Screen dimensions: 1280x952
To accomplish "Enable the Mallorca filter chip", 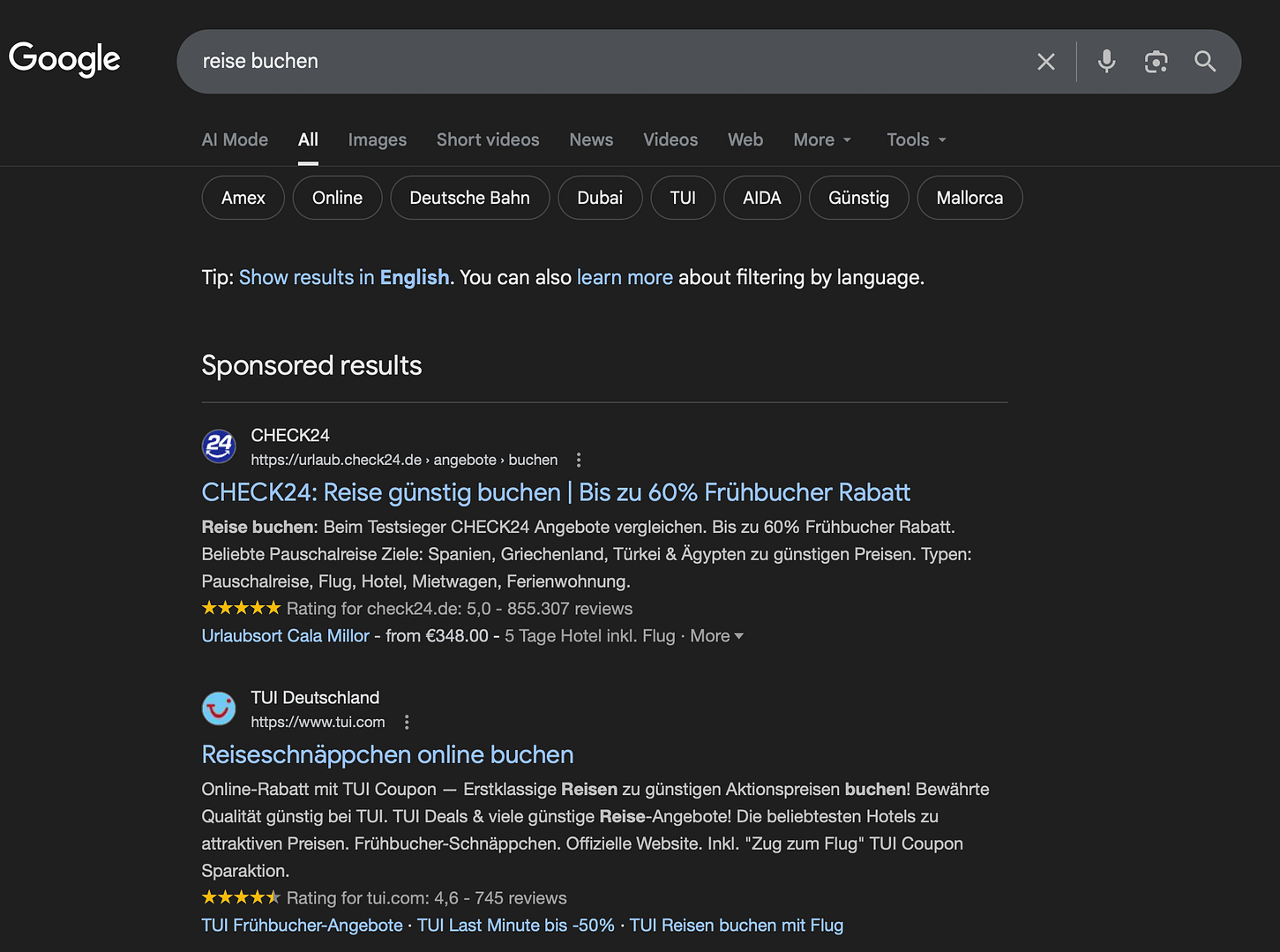I will 969,198.
